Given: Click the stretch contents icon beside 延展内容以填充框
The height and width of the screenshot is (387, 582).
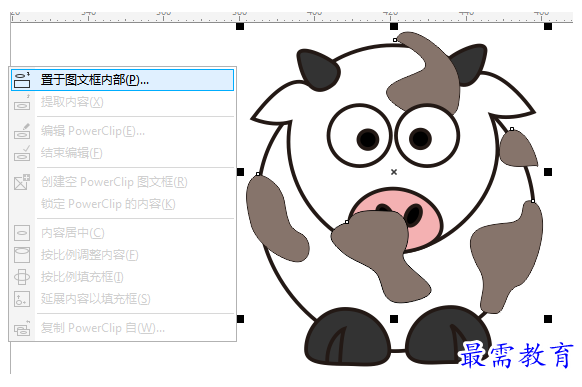Looking at the screenshot, I should pyautogui.click(x=22, y=299).
